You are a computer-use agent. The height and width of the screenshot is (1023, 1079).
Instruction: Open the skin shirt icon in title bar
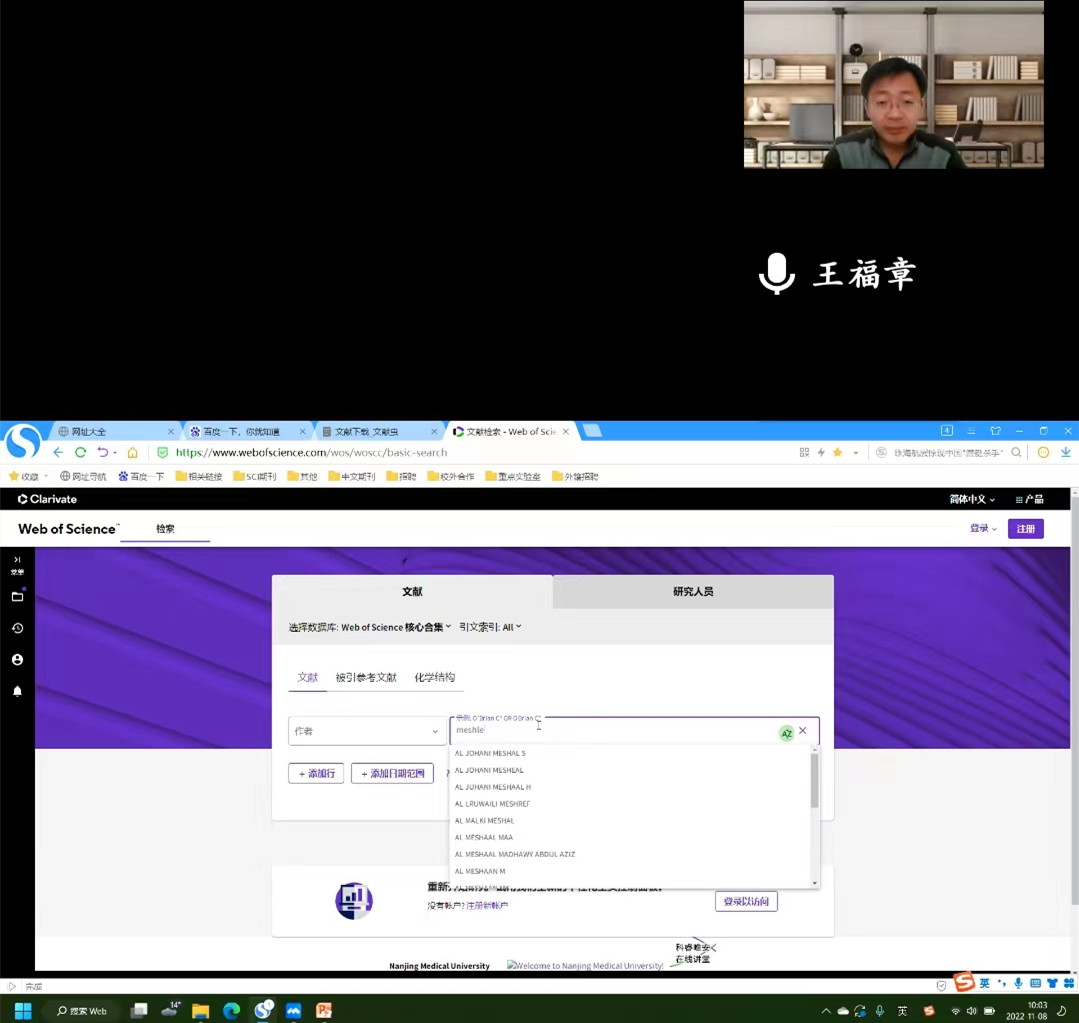(995, 431)
